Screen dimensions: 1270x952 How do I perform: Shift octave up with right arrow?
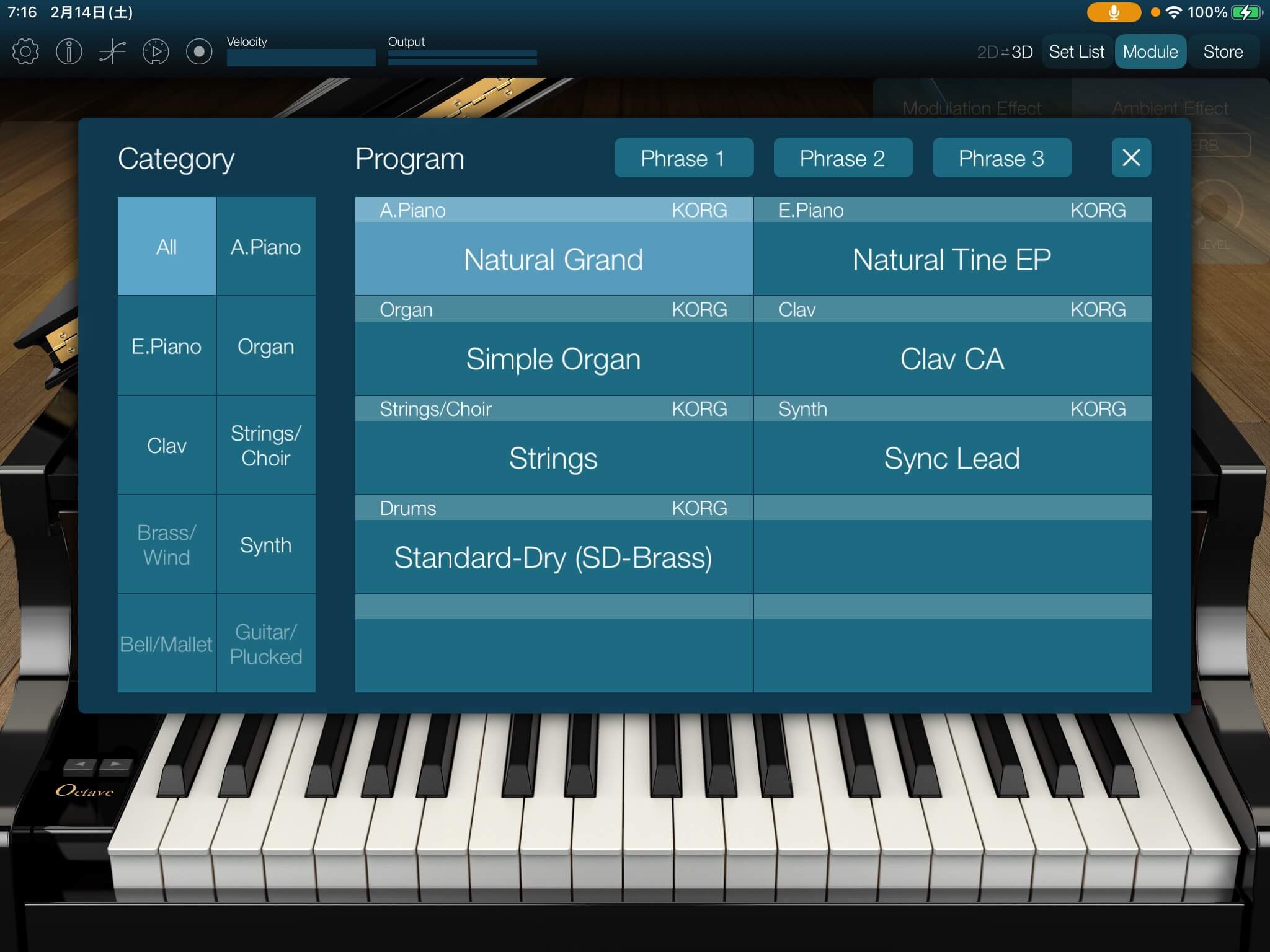tap(116, 764)
